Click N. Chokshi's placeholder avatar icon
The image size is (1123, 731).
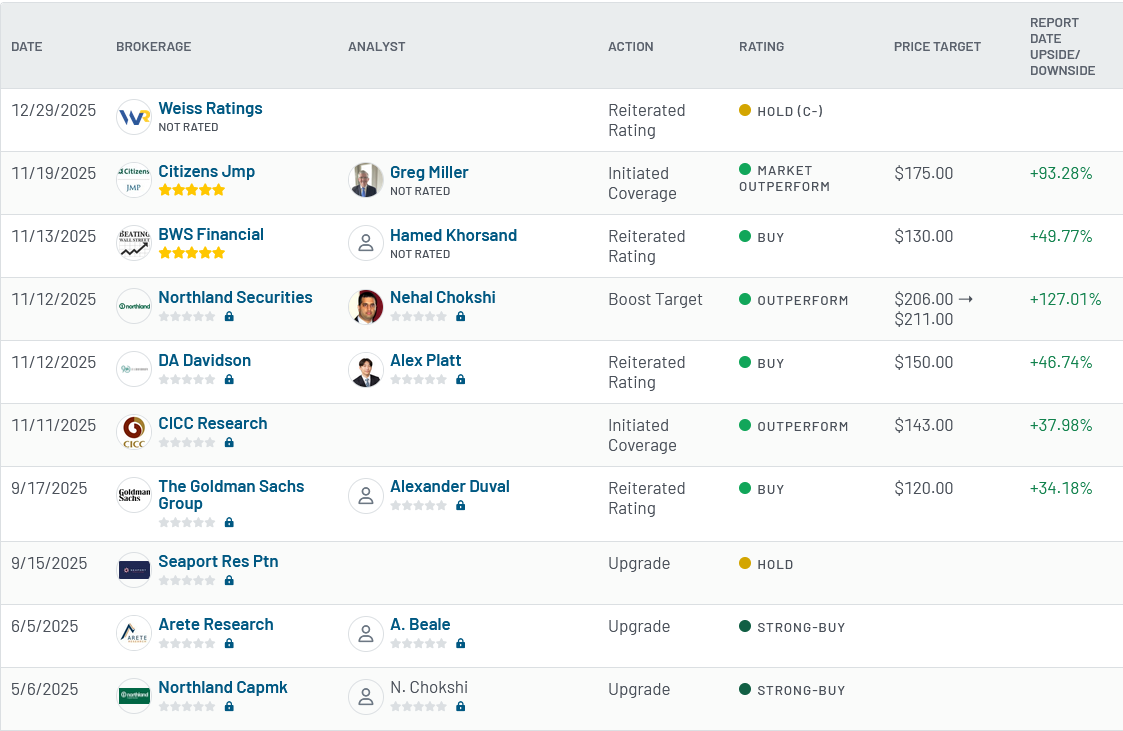click(366, 696)
